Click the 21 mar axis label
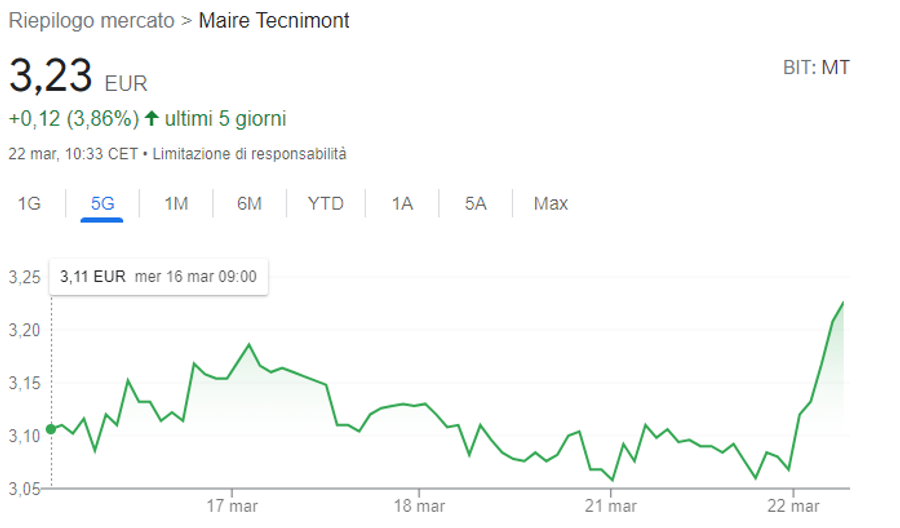The height and width of the screenshot is (528, 900). [x=611, y=506]
